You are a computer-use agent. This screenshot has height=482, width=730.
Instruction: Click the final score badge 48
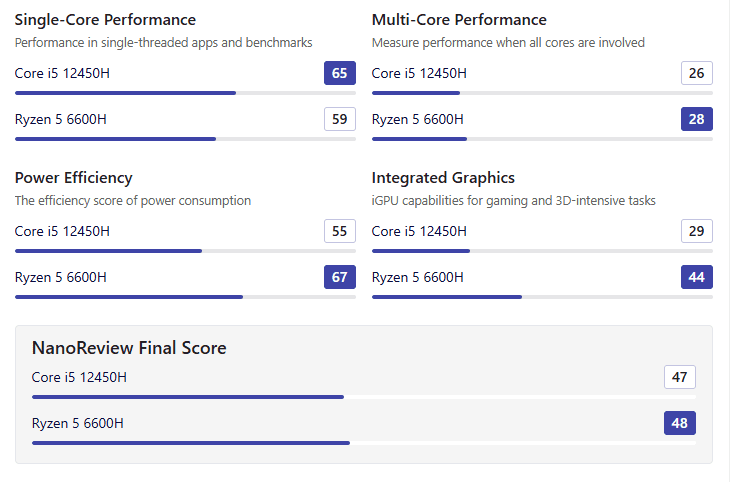coord(680,423)
